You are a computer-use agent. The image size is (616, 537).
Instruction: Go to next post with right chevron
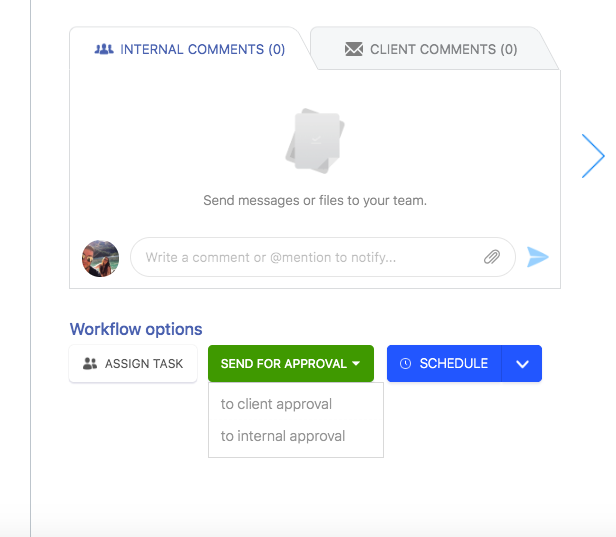[x=593, y=156]
